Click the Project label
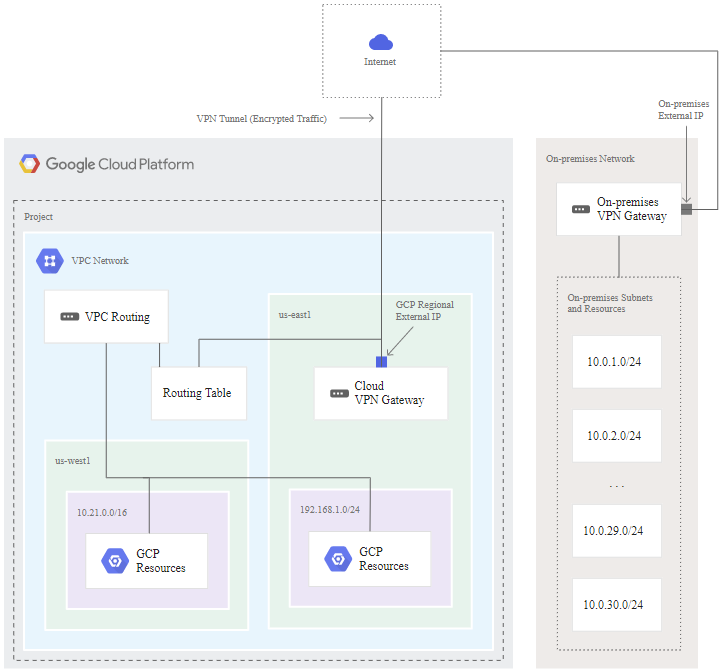This screenshot has height=671, width=724. coord(38,217)
